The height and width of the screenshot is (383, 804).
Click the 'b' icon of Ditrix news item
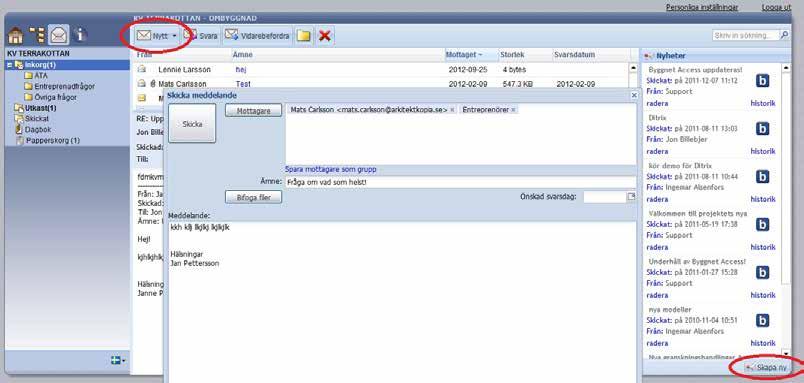tap(762, 129)
